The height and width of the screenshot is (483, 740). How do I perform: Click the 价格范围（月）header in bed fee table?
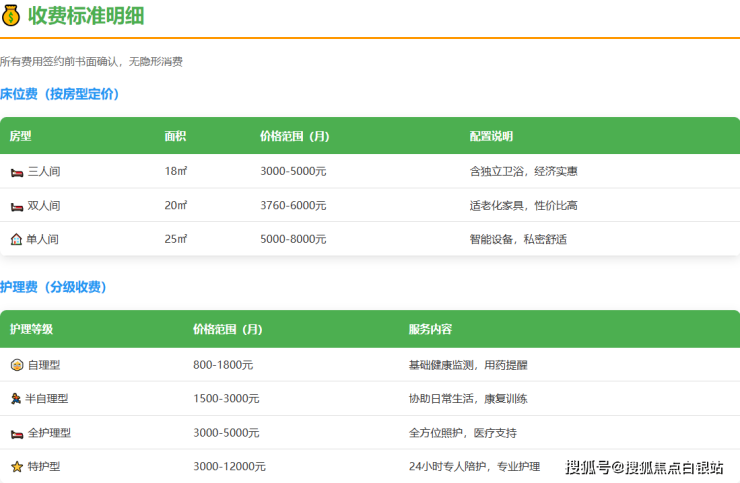(294, 136)
